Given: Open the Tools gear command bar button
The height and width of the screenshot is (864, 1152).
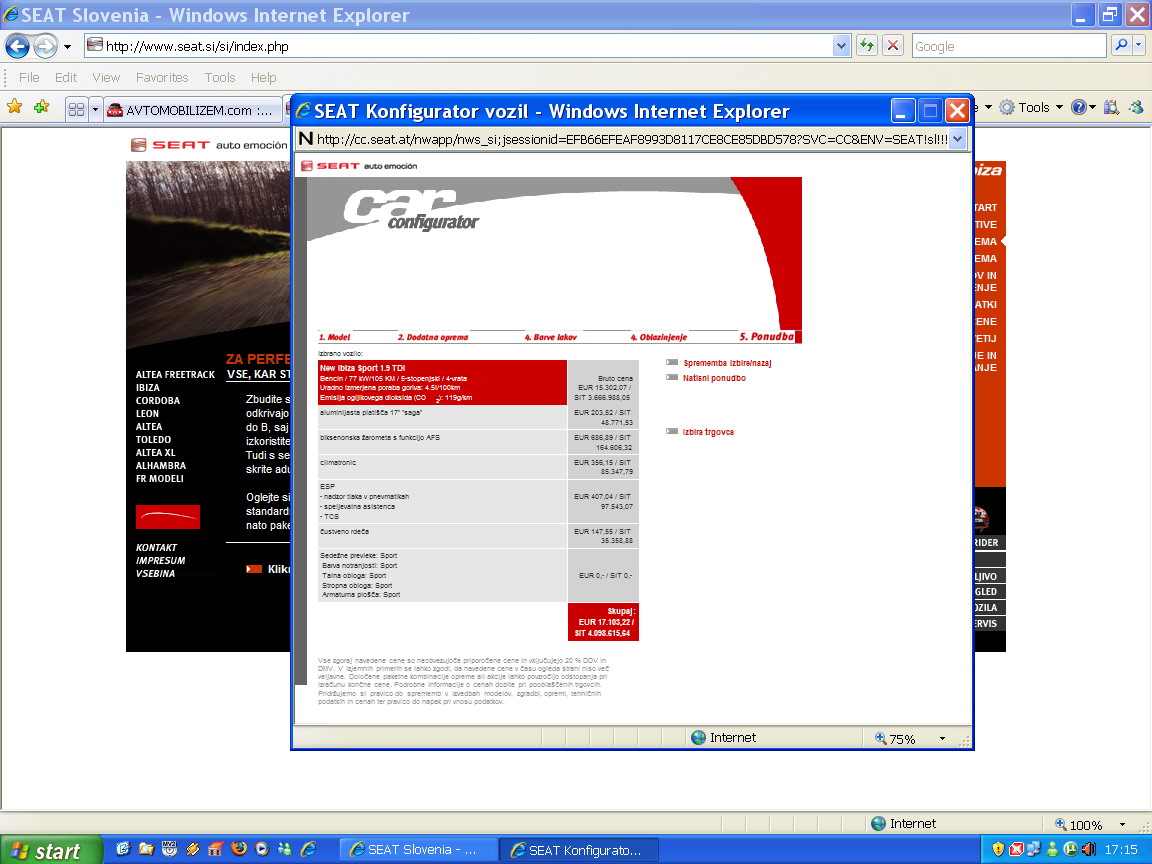Looking at the screenshot, I should pyautogui.click(x=1030, y=107).
